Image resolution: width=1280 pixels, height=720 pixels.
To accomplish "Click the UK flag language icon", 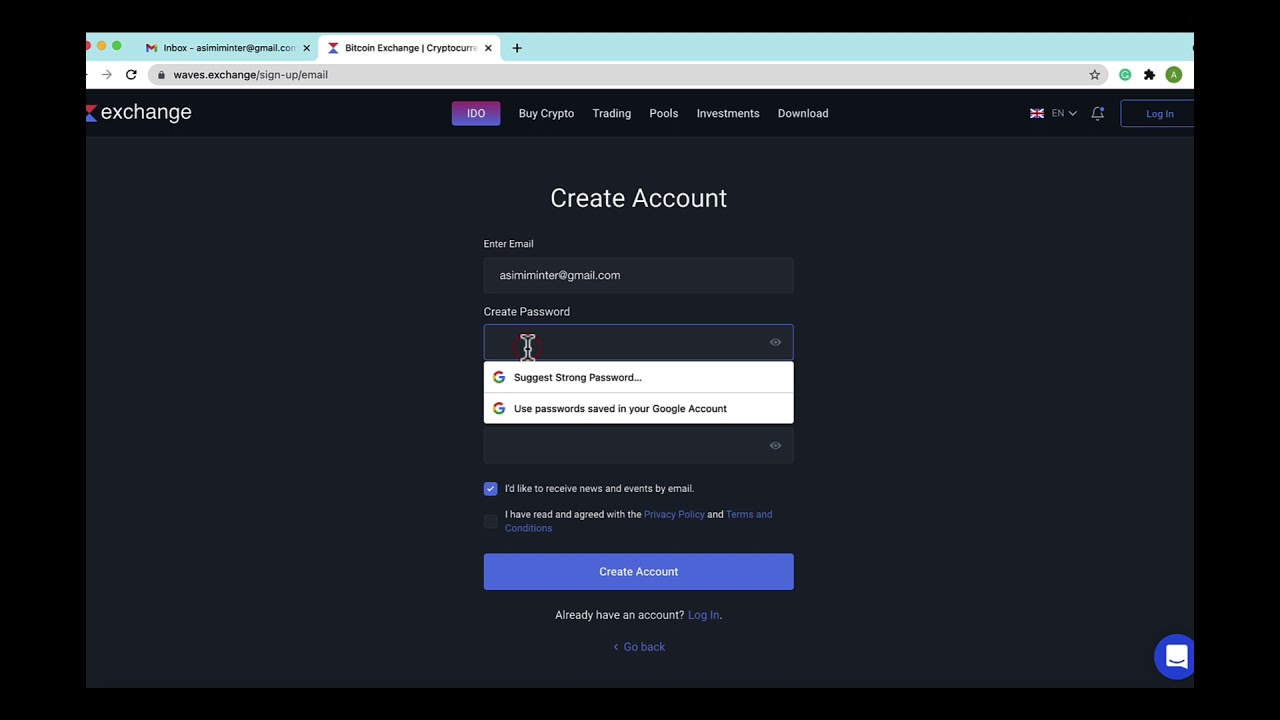I will [x=1037, y=114].
